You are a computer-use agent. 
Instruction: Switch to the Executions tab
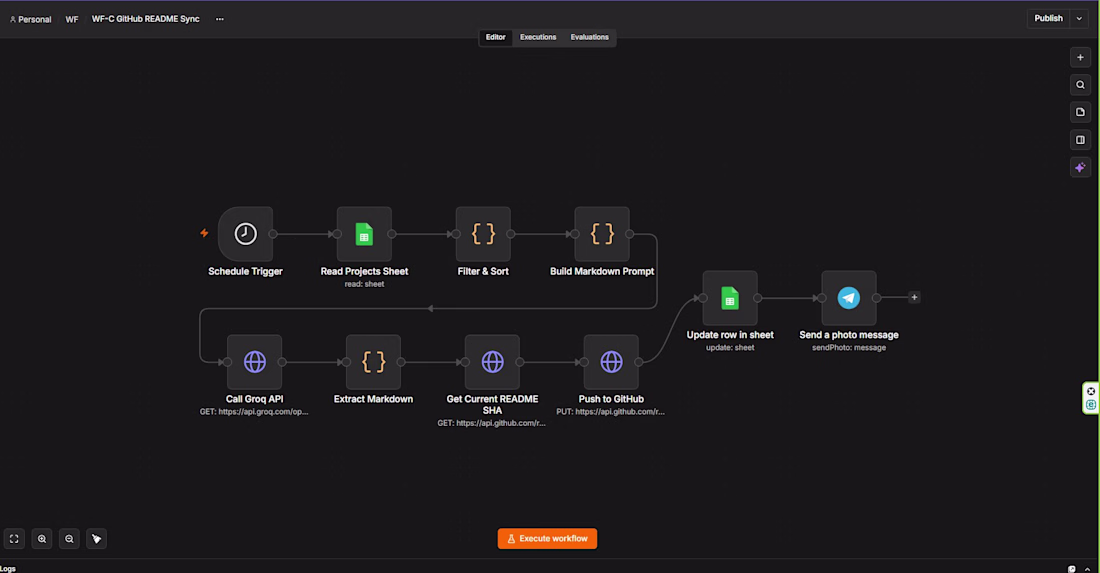point(538,37)
